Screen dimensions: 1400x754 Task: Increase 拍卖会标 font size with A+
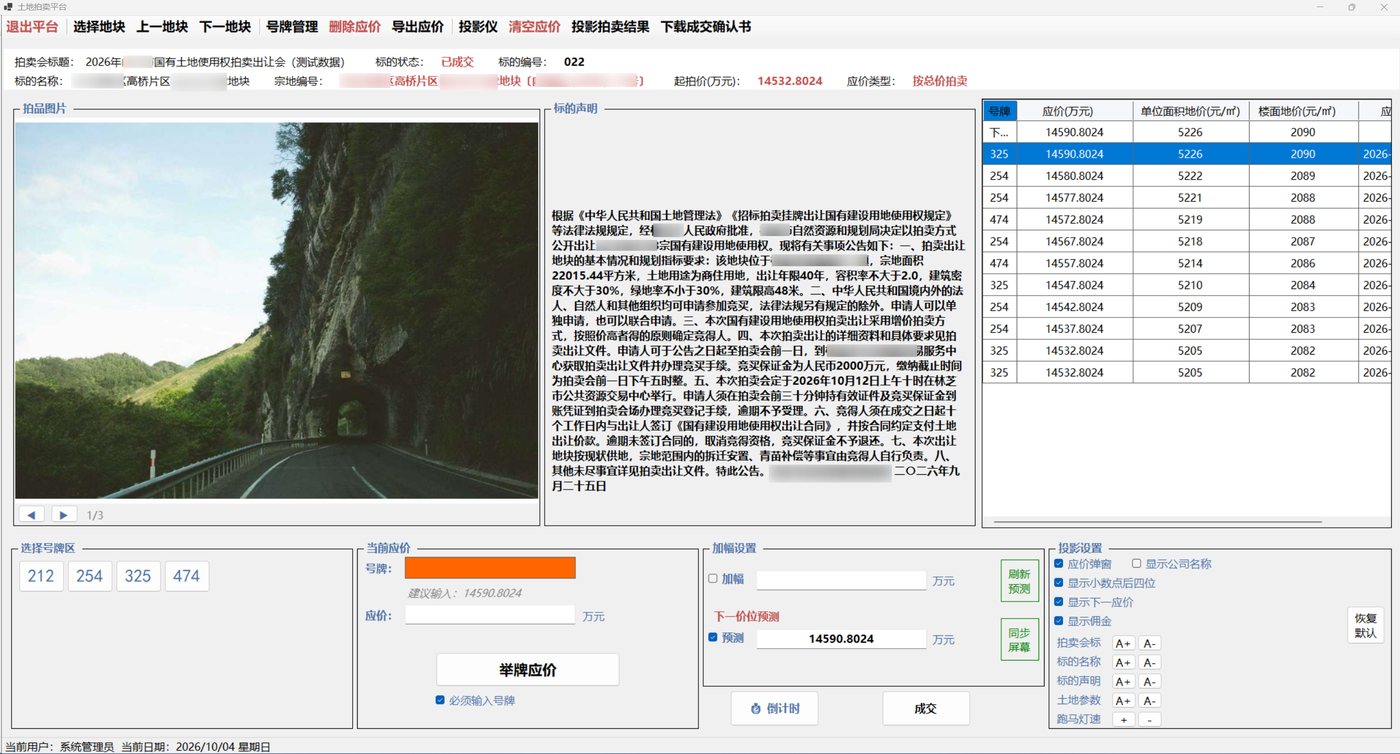click(1123, 643)
